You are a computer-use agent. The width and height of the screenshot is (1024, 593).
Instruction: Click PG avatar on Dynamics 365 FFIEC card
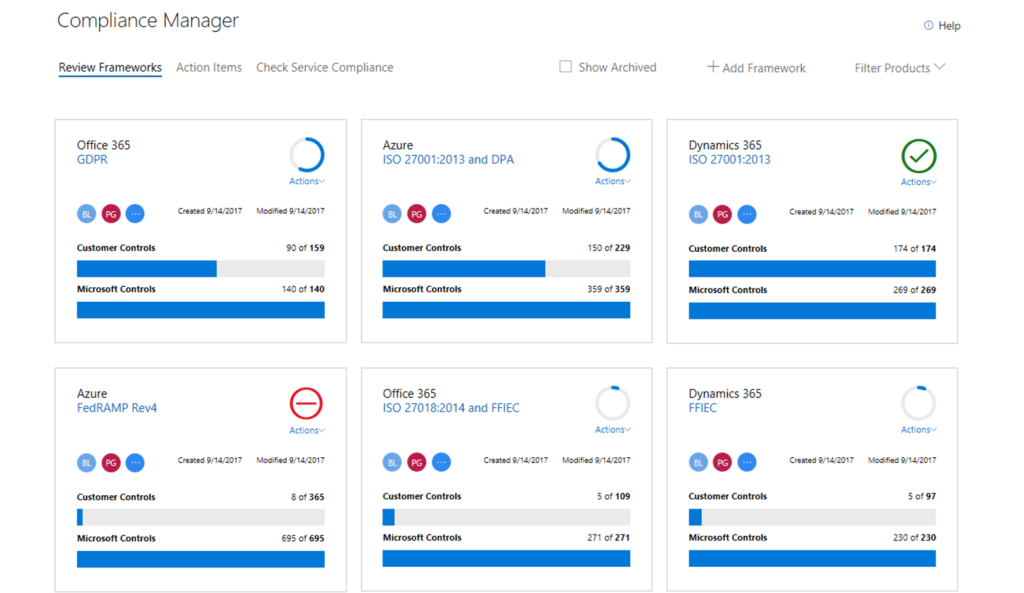tap(722, 462)
